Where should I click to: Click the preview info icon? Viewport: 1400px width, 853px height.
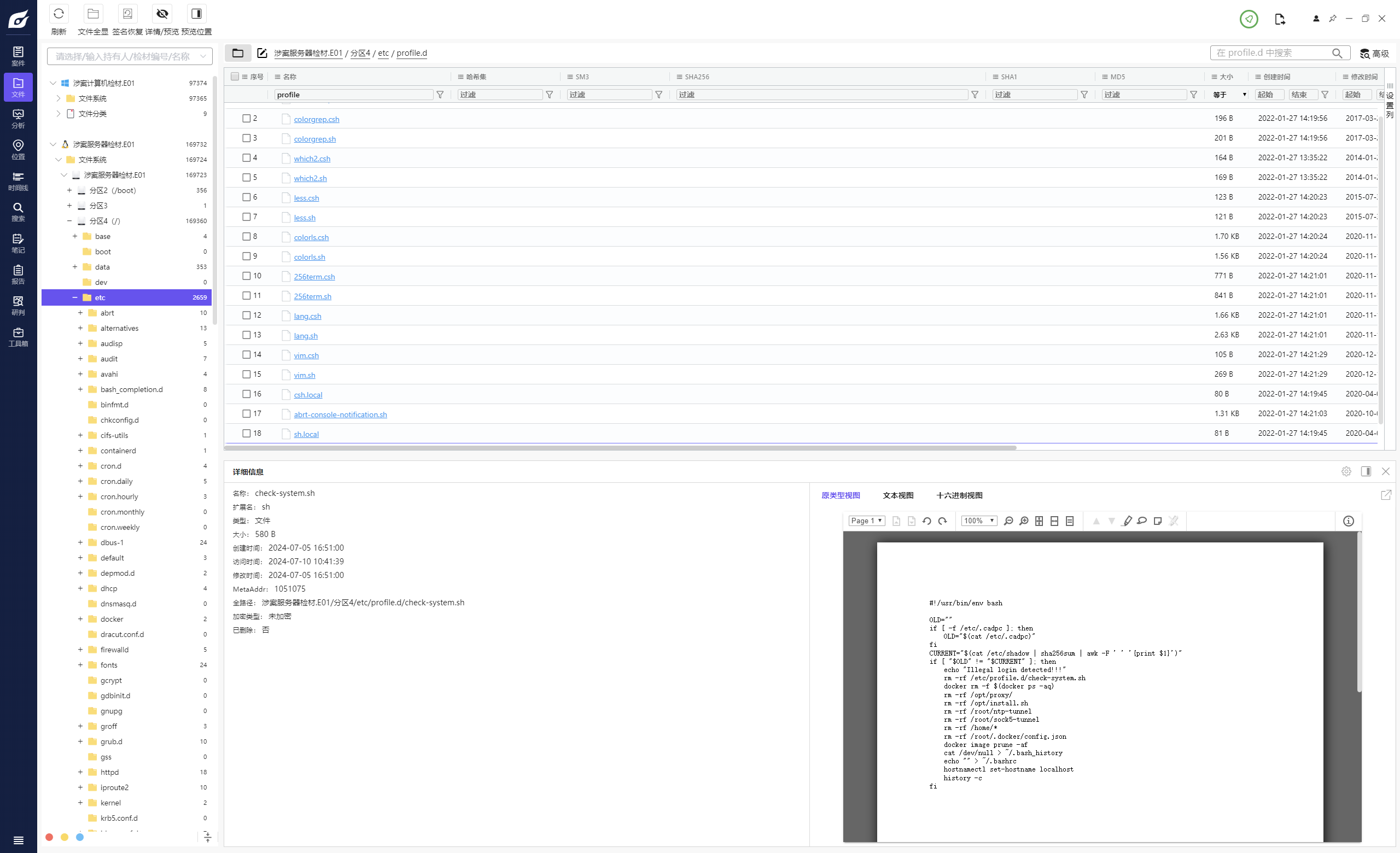tap(1348, 521)
